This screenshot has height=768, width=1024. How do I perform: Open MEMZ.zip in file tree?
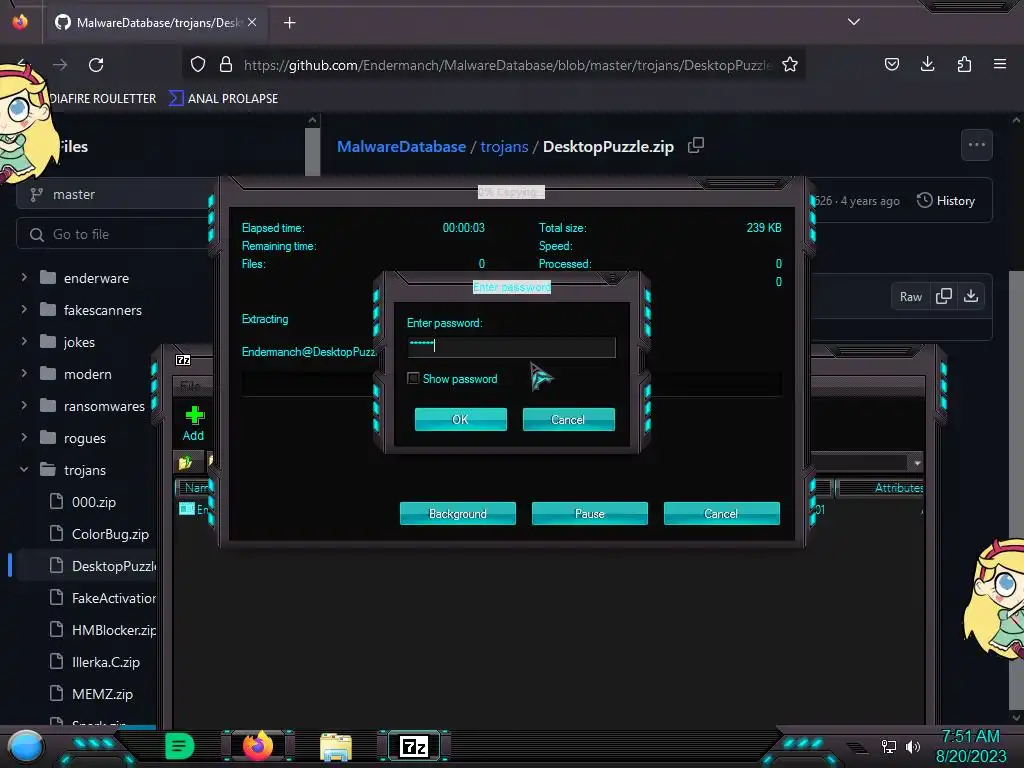tap(102, 694)
